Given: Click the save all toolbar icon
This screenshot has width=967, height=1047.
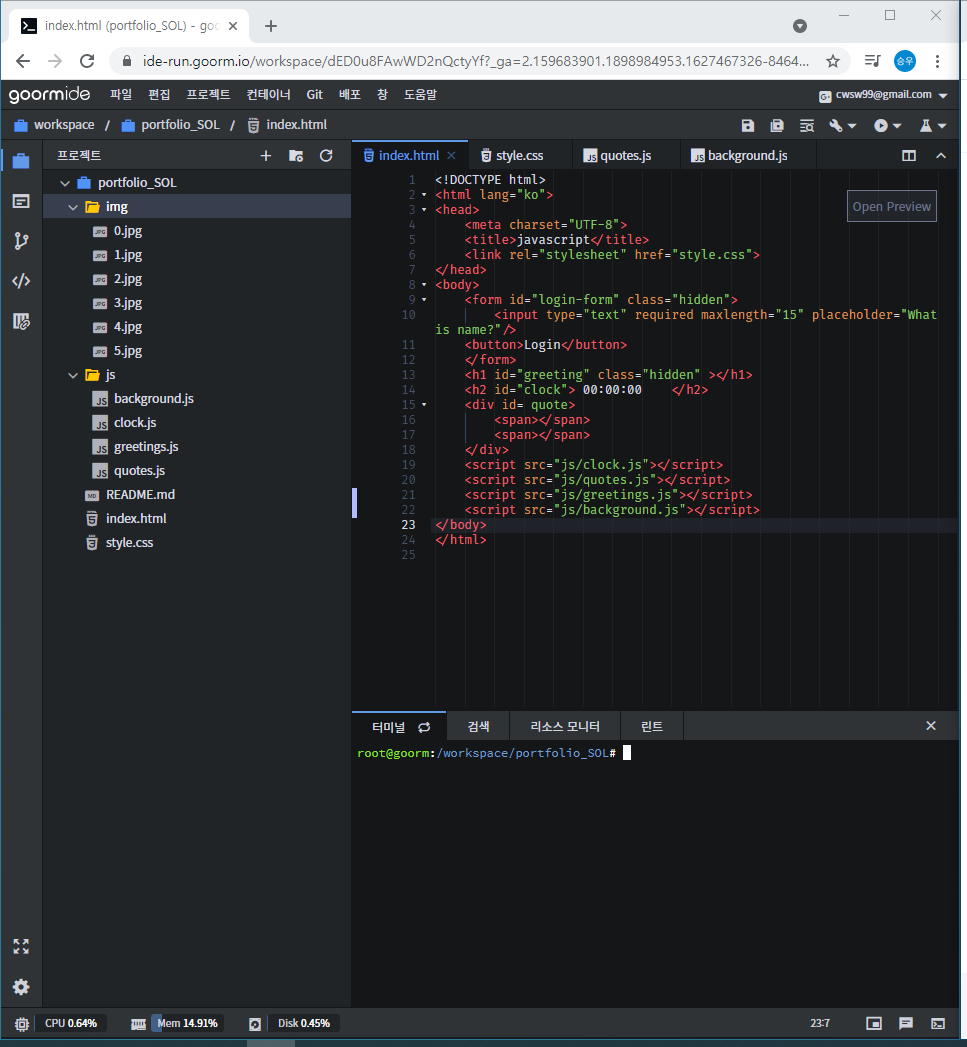Looking at the screenshot, I should pos(777,126).
